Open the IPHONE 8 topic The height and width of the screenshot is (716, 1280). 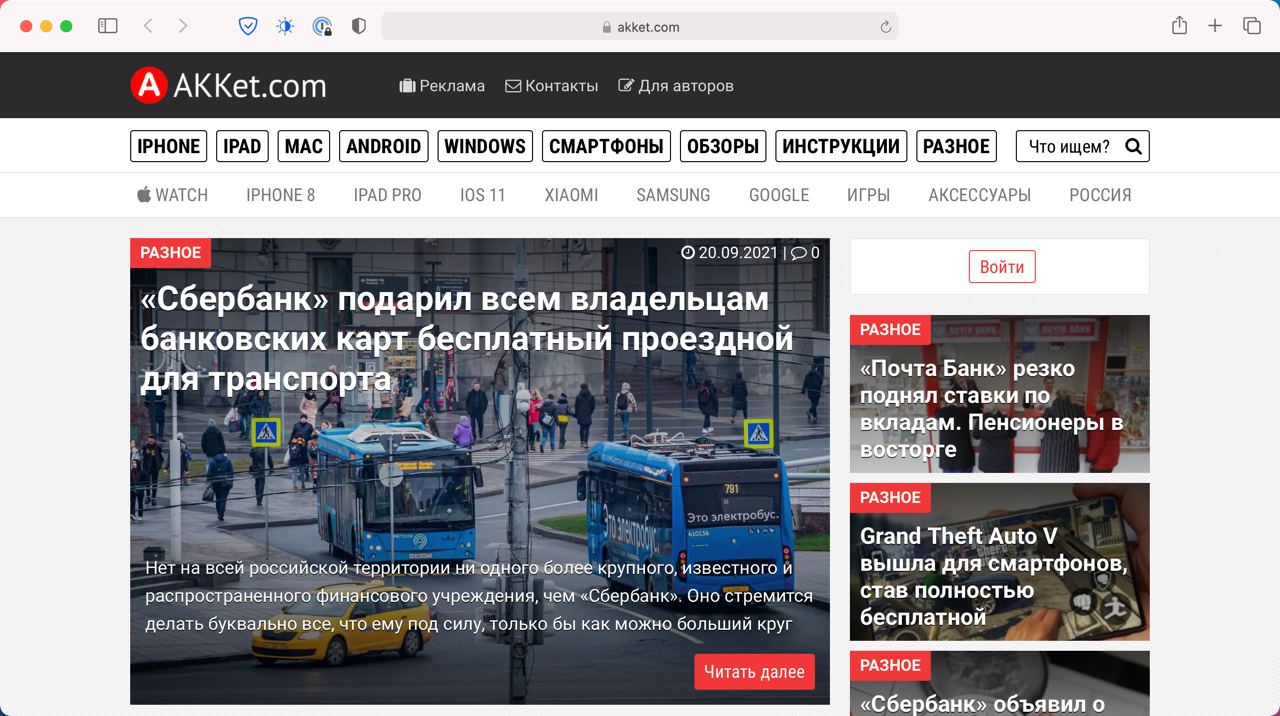pyautogui.click(x=280, y=195)
